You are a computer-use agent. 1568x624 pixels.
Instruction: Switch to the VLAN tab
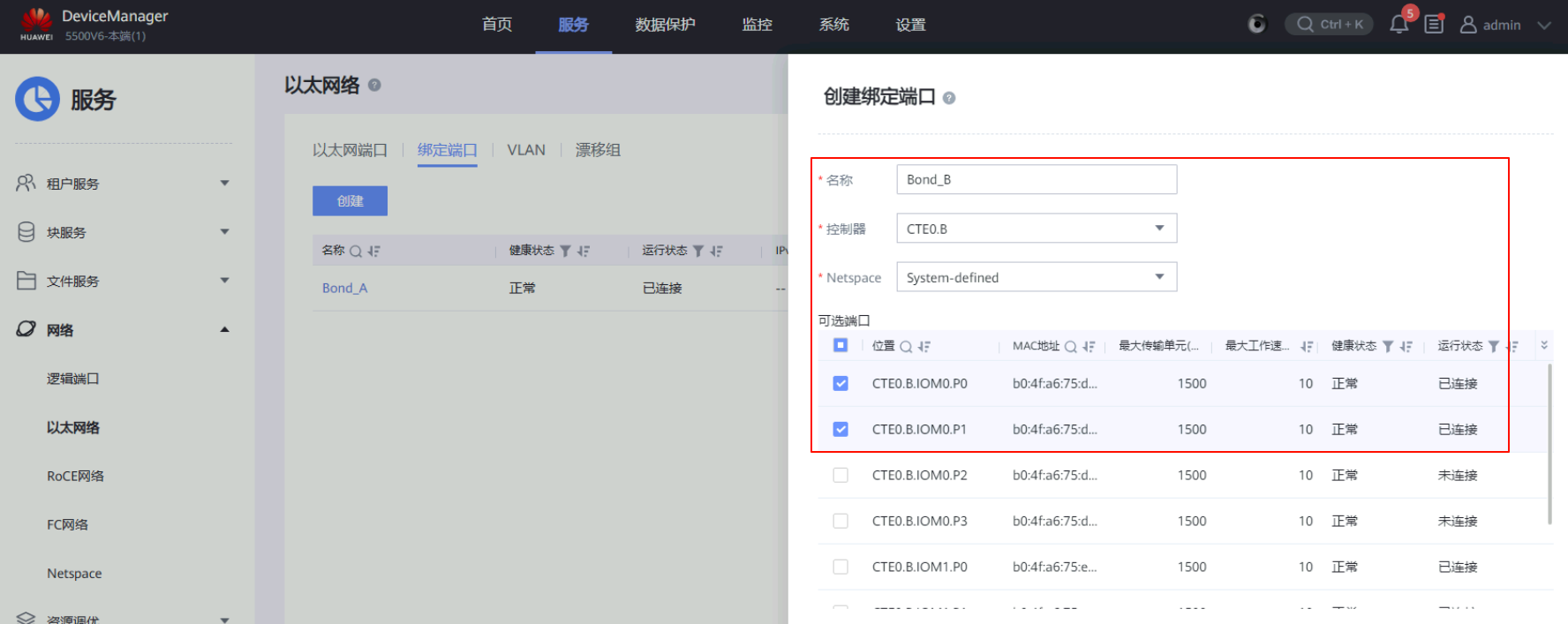[x=526, y=150]
